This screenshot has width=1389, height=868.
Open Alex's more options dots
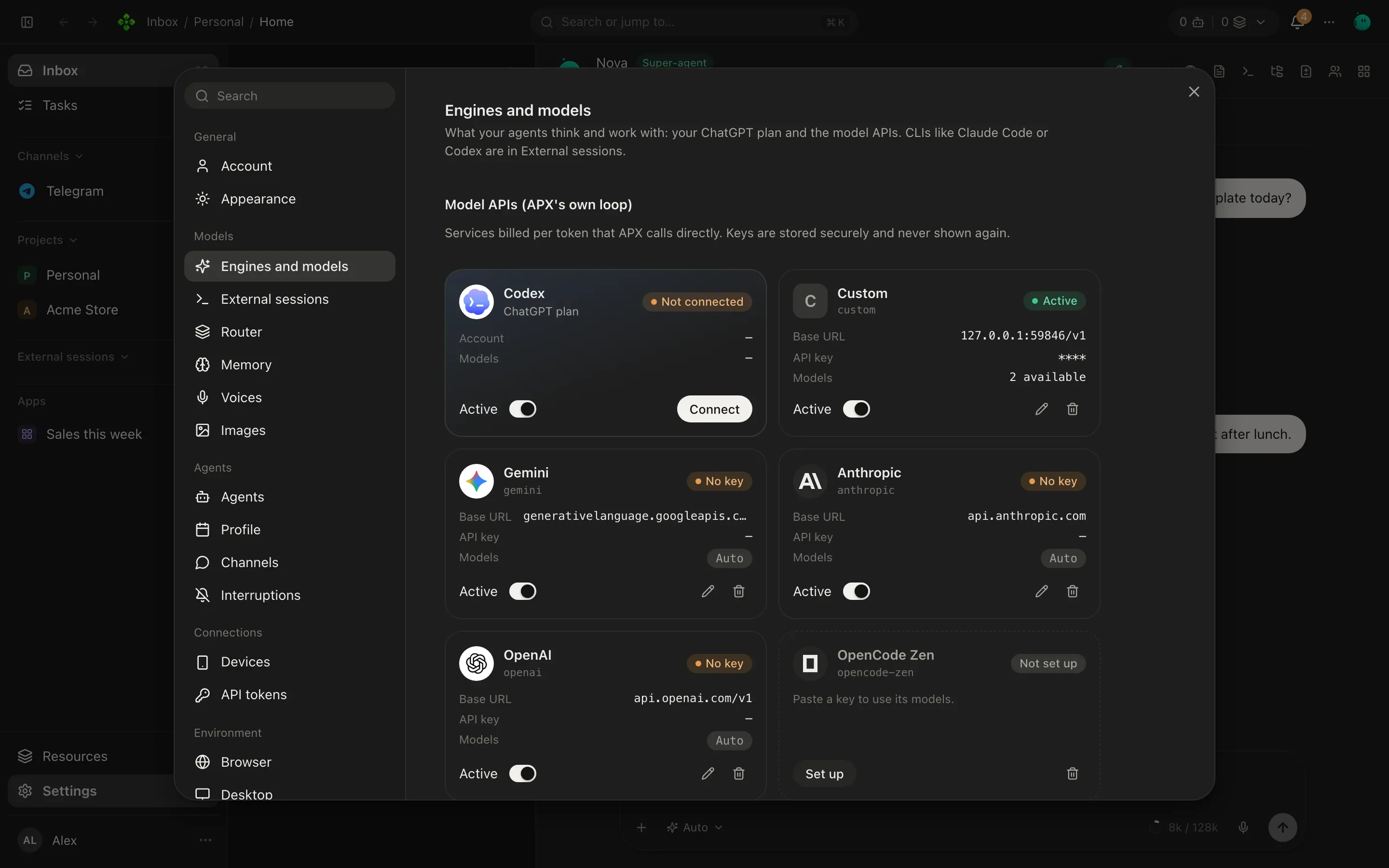(x=205, y=840)
